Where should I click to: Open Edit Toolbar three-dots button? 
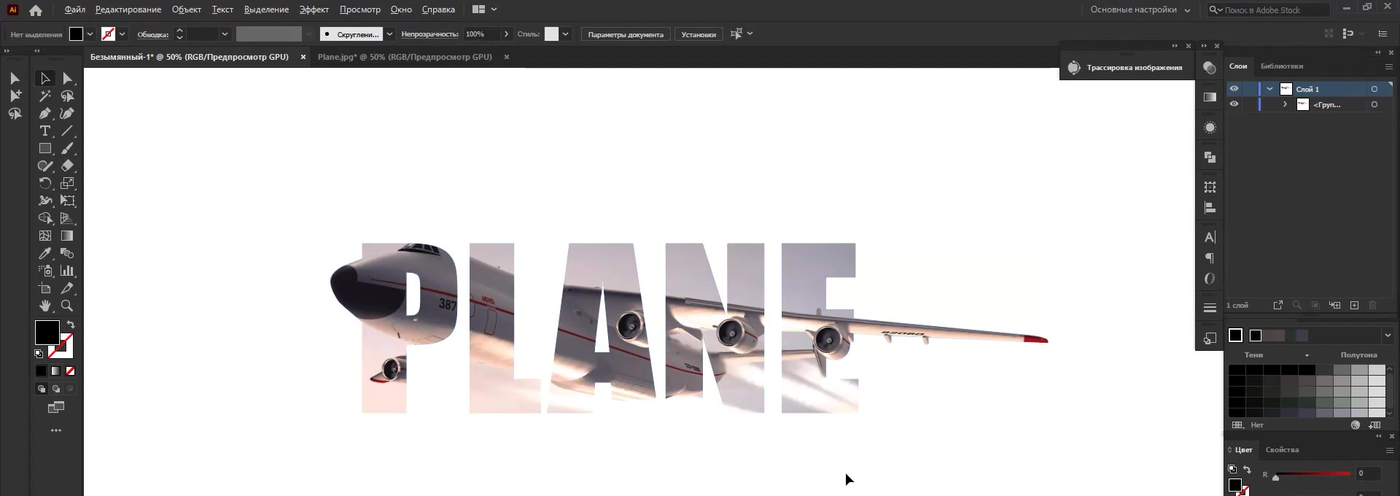56,430
